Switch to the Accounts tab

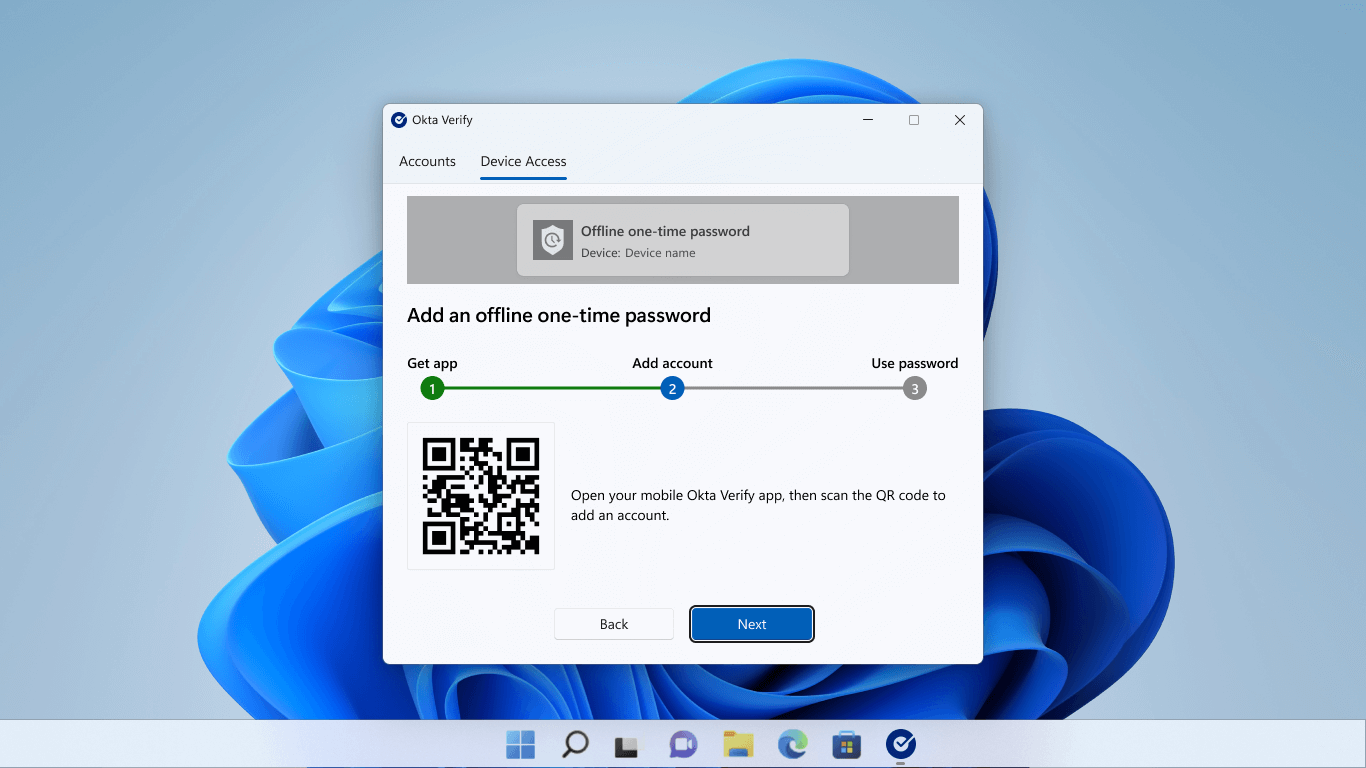pos(427,161)
